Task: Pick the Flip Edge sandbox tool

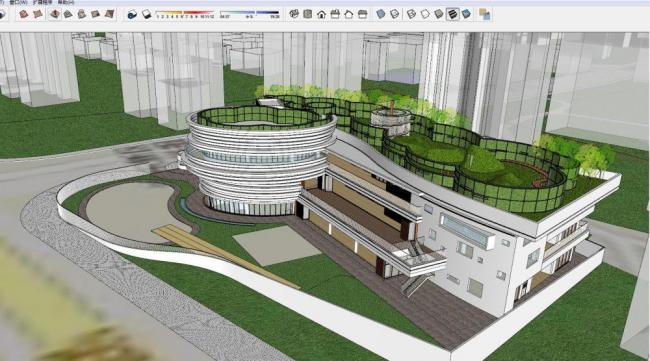Action: (x=109, y=15)
